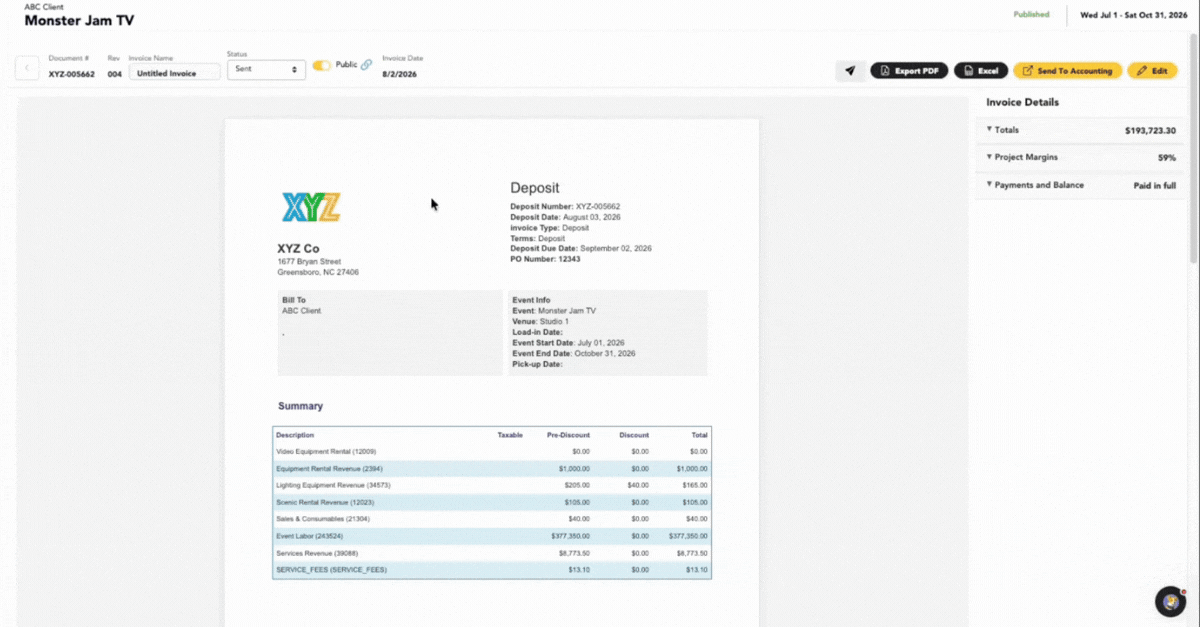Screen dimensions: 1200x627
Task: Toggle the Public switch off
Action: click(x=322, y=65)
